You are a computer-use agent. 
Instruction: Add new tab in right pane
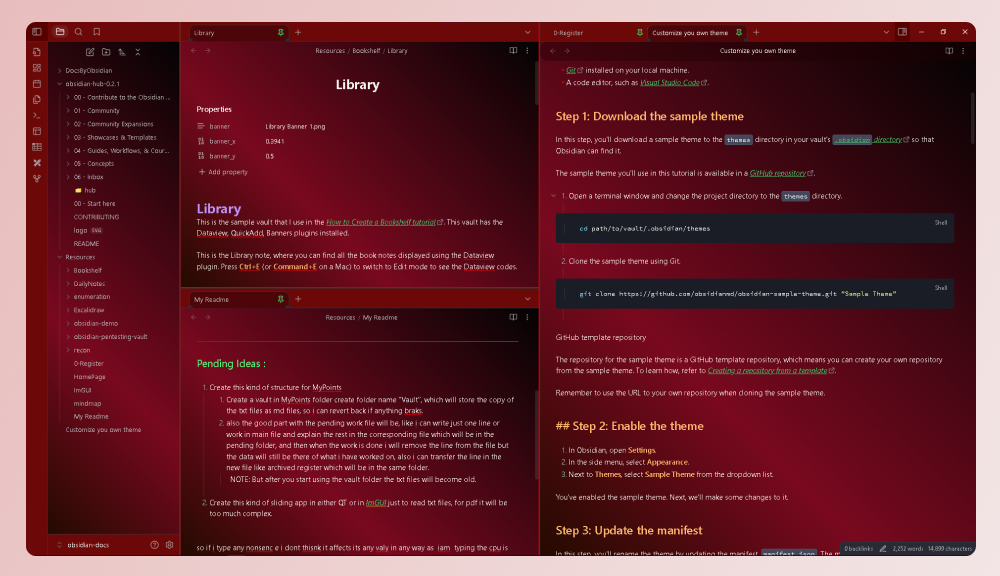[756, 33]
